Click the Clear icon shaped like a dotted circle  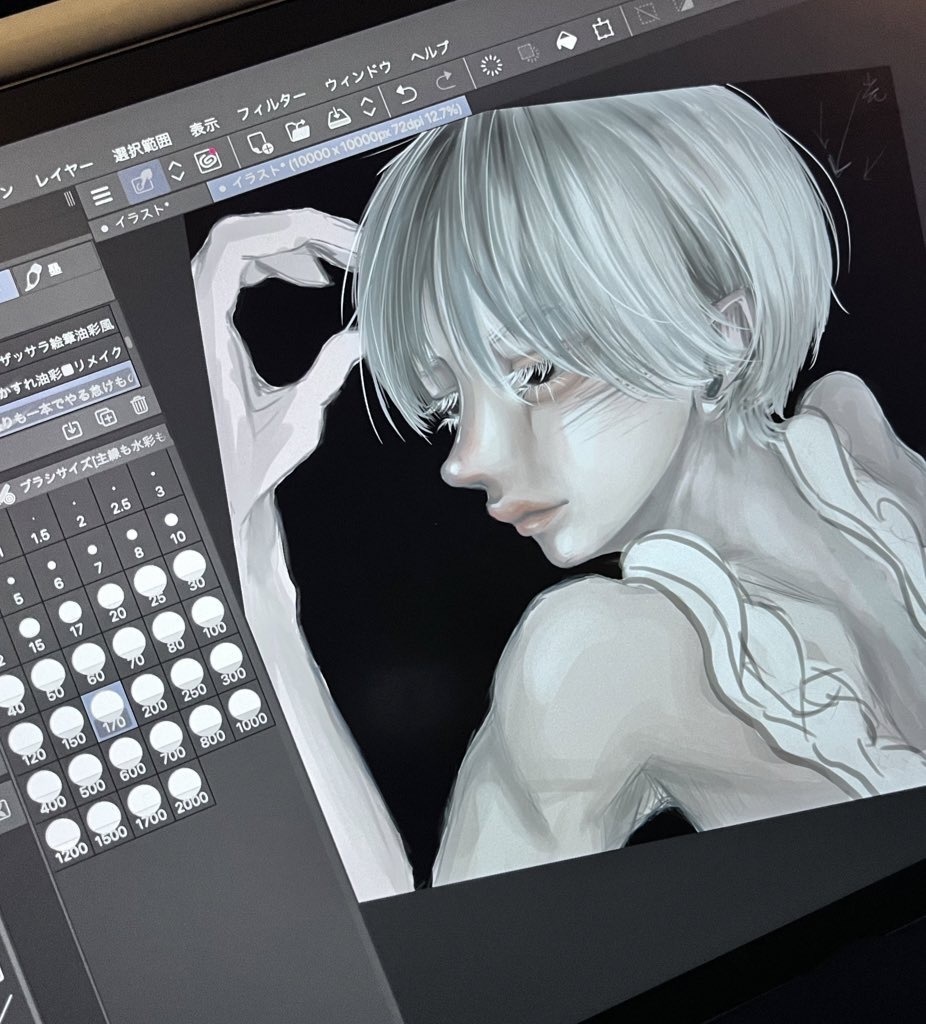(491, 65)
